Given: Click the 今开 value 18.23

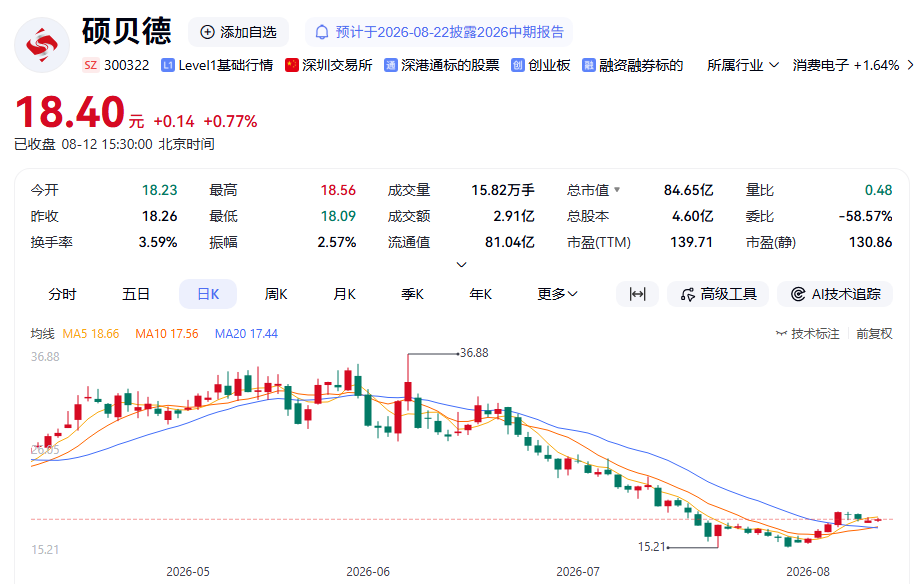Looking at the screenshot, I should (x=160, y=190).
